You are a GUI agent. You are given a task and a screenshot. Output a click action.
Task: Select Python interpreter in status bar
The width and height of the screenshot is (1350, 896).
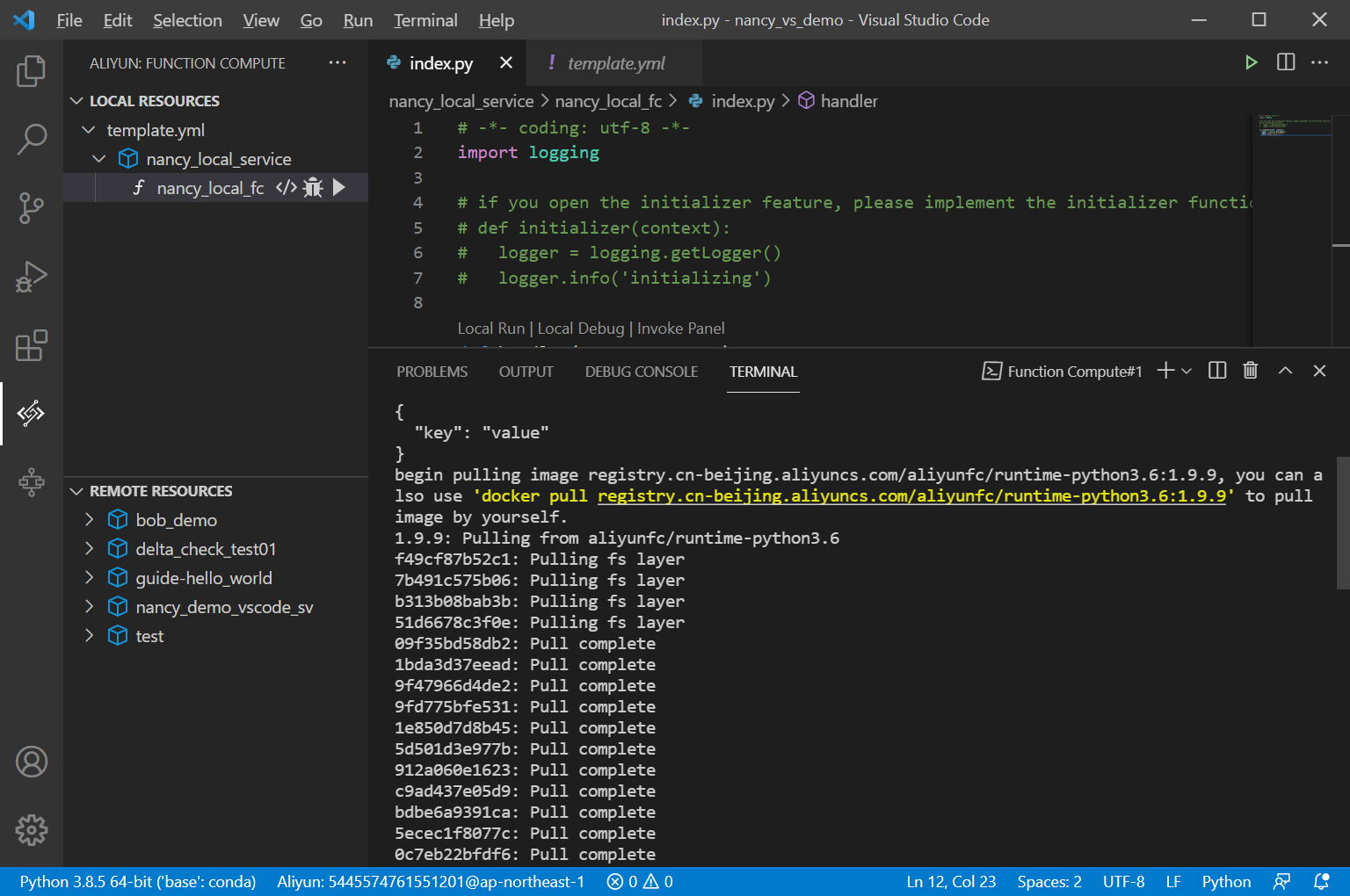(x=138, y=881)
